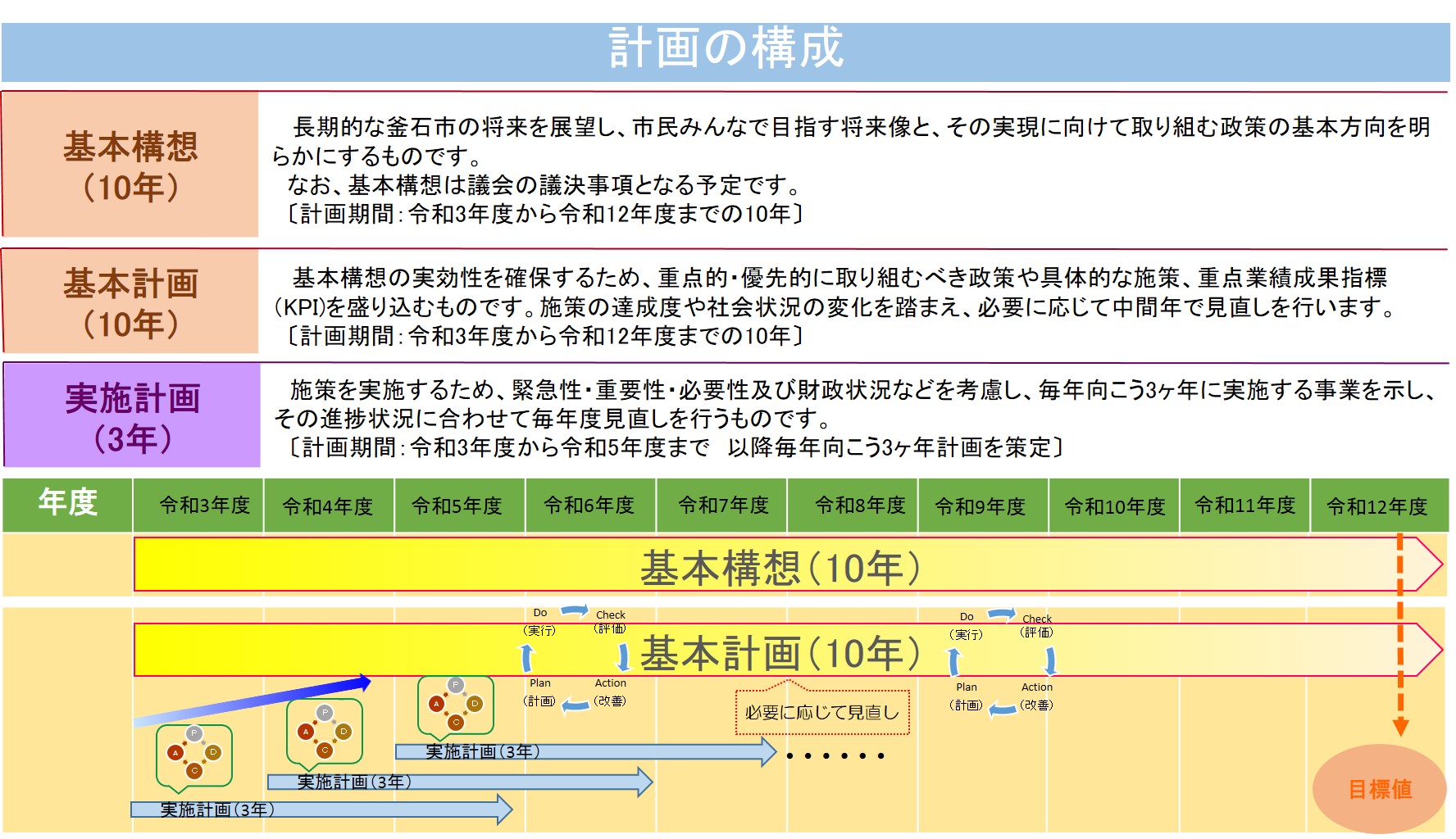
Task: Click the 計画の構成 title banner
Action: tap(726, 49)
